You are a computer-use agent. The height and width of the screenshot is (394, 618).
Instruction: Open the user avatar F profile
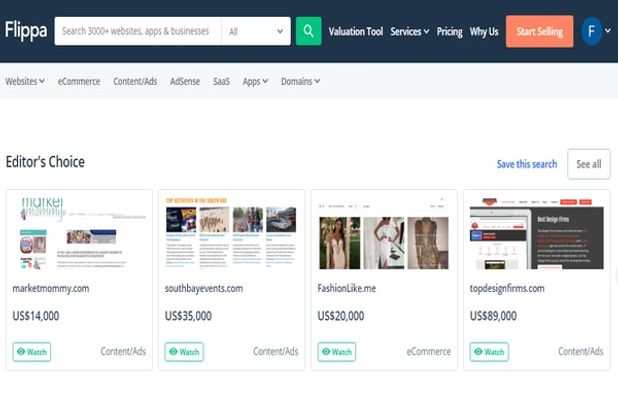pos(591,31)
